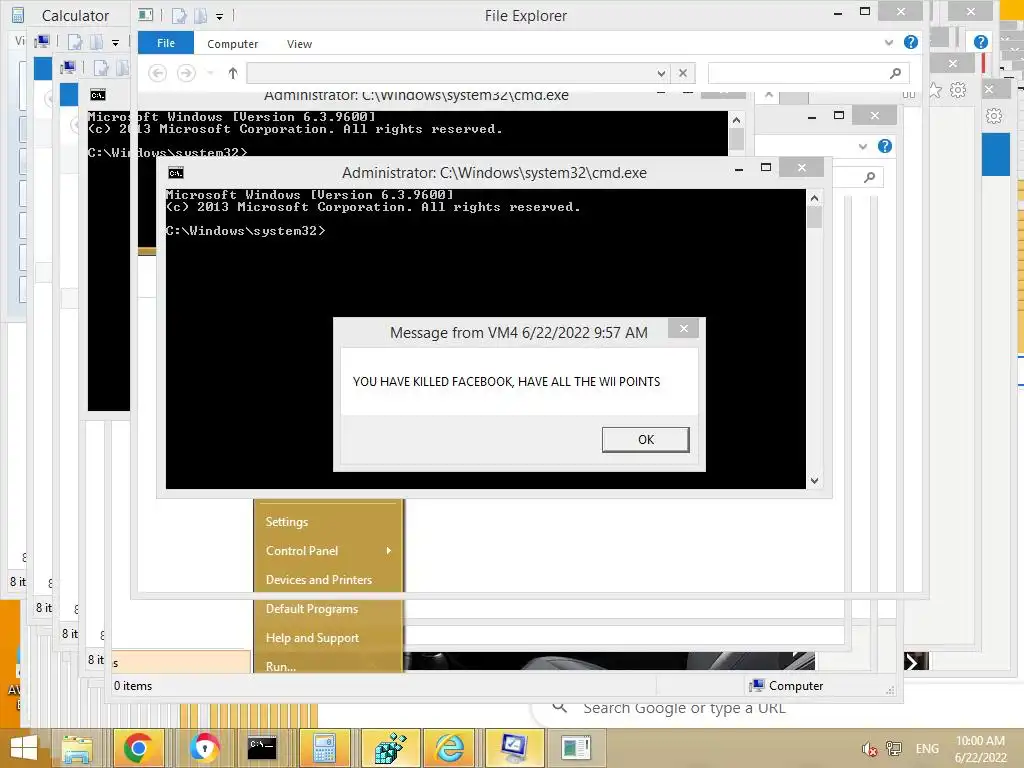1024x768 pixels.
Task: Go forward in File Explorer navigation
Action: tap(186, 73)
